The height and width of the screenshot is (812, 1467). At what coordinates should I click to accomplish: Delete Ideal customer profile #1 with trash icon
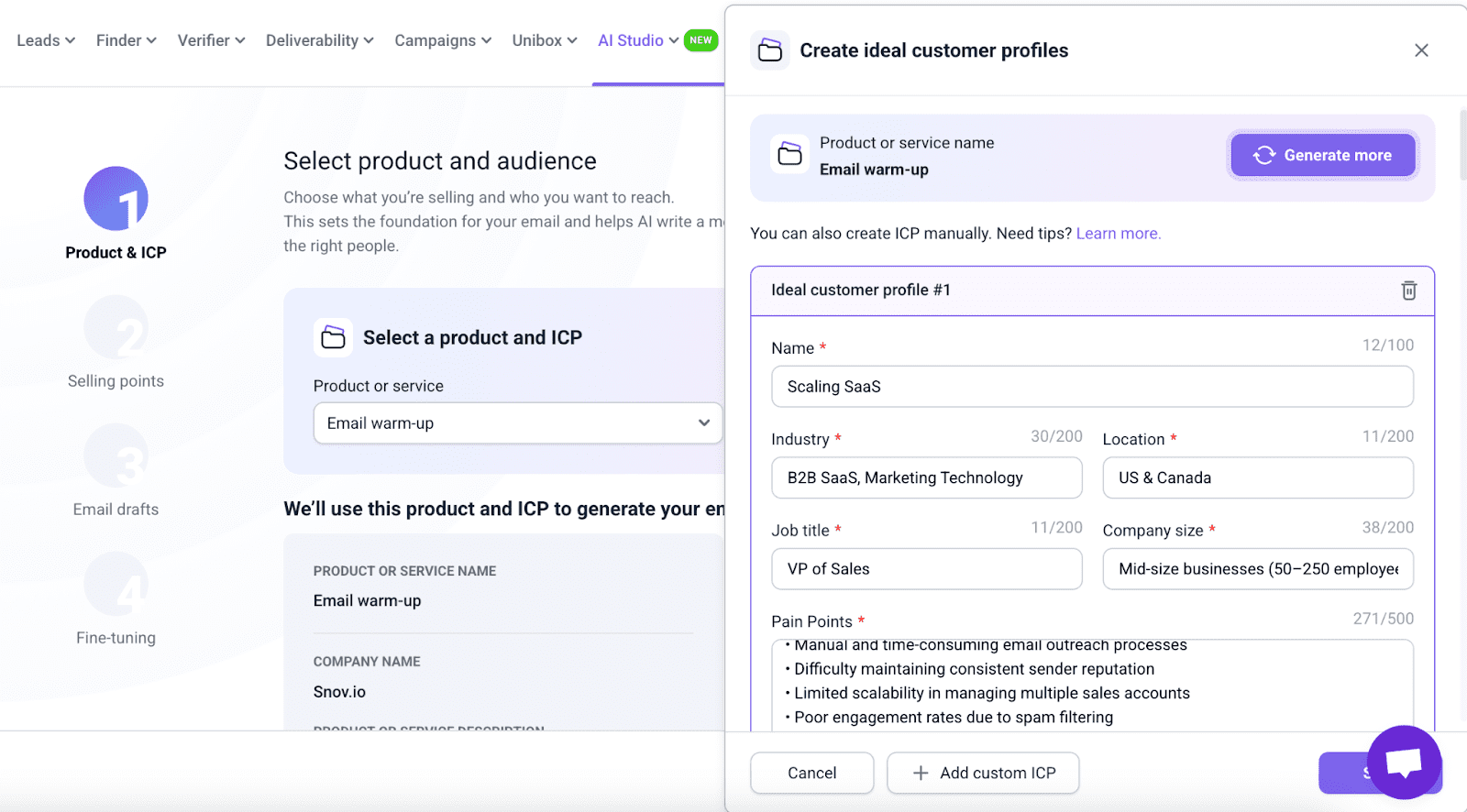[1408, 291]
